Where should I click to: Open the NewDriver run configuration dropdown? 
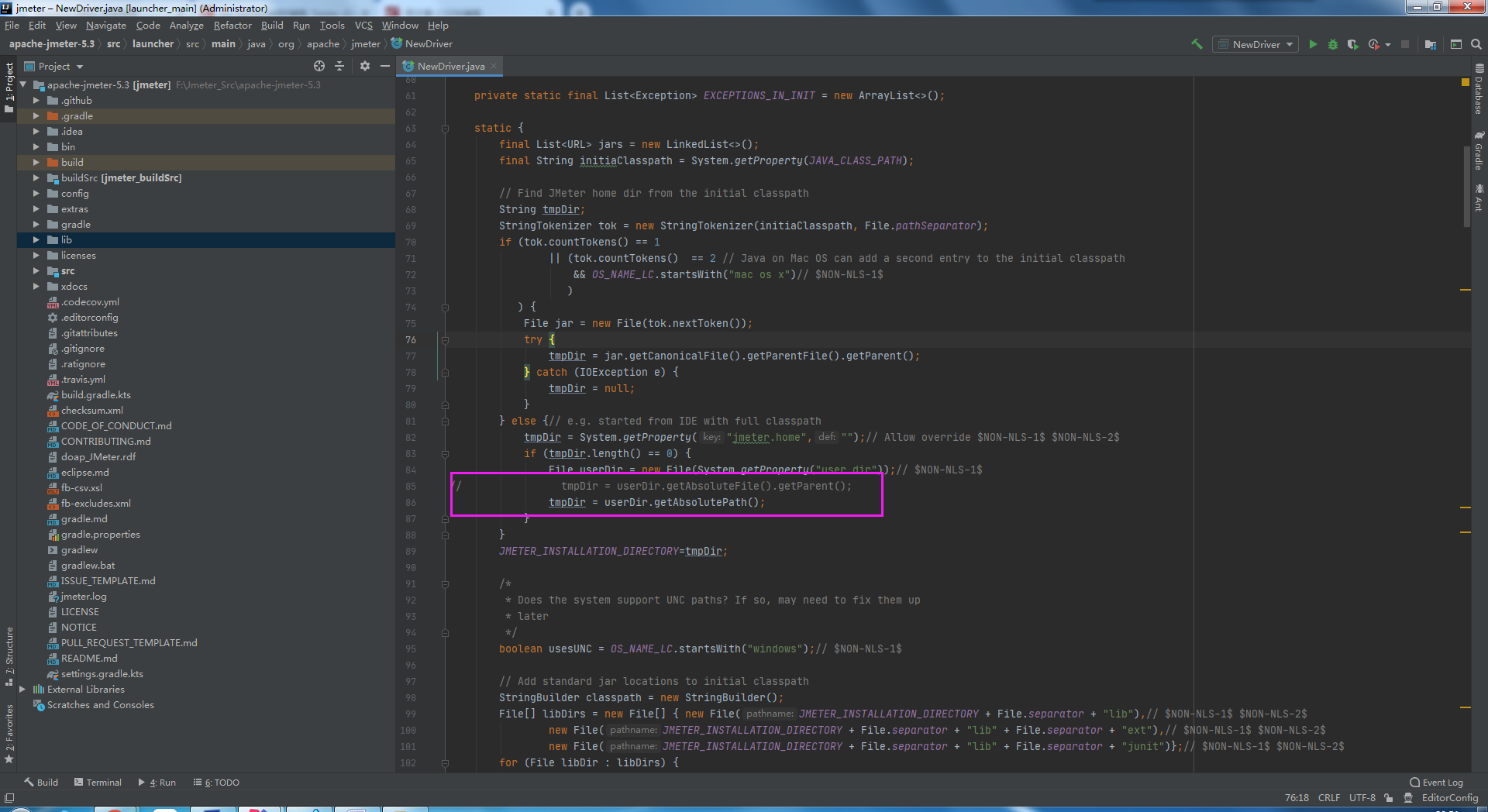pyautogui.click(x=1255, y=44)
